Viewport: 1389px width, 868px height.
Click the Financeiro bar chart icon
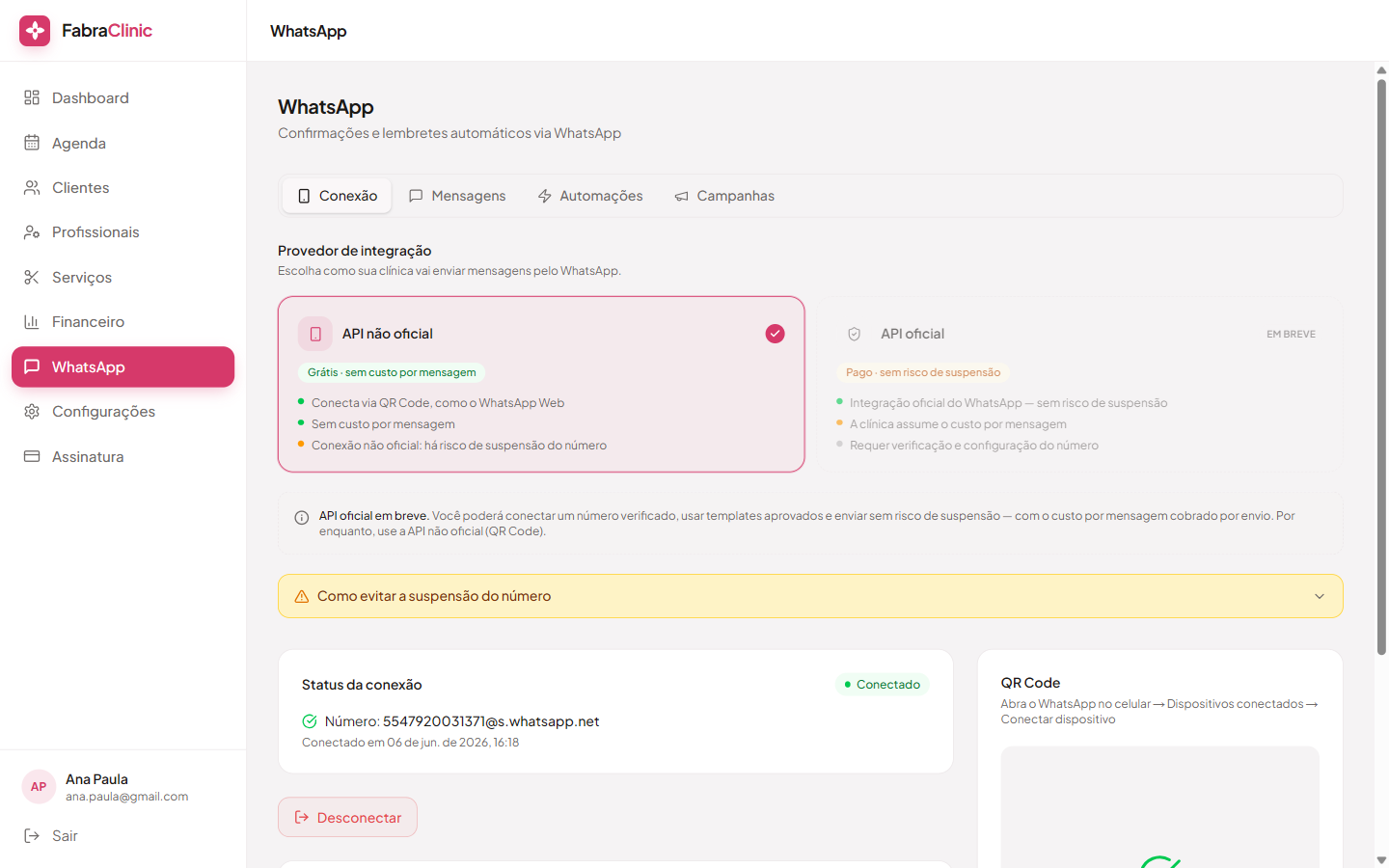pos(32,321)
